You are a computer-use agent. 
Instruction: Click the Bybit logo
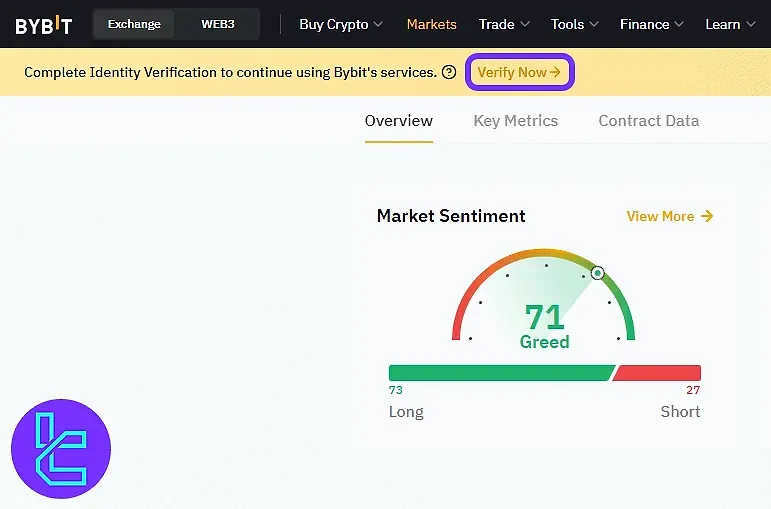click(x=43, y=25)
